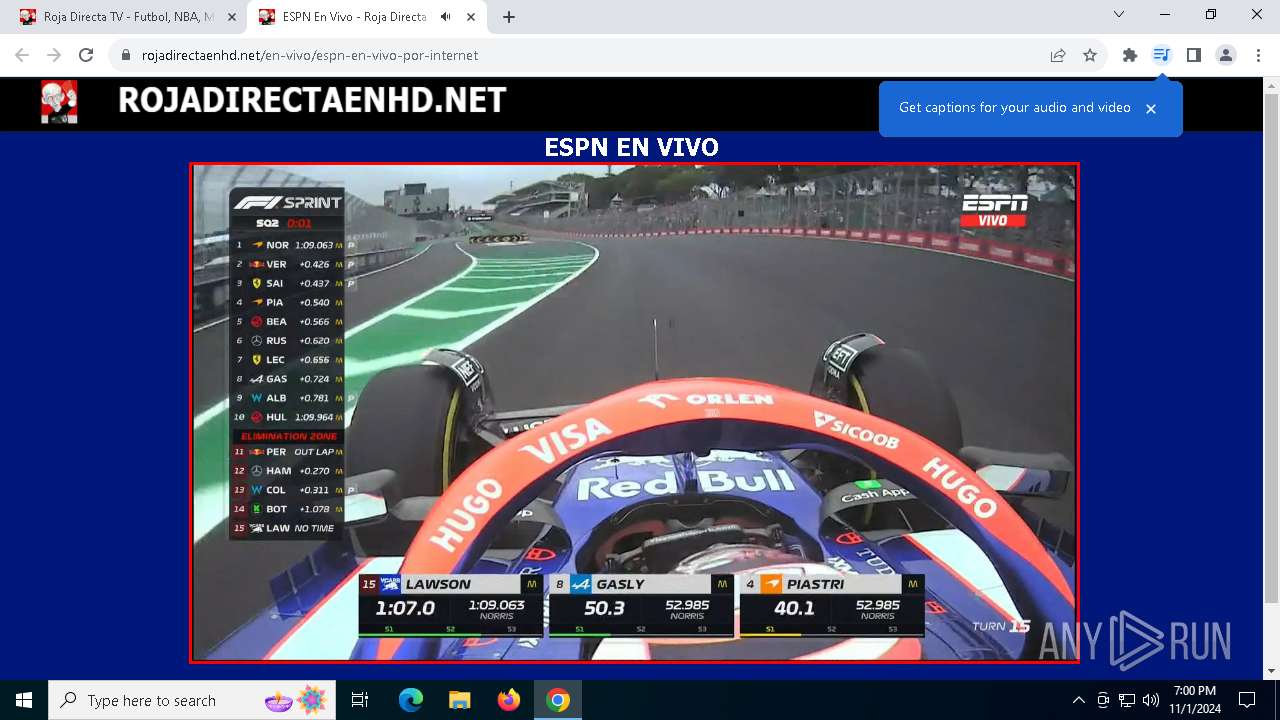Image resolution: width=1280 pixels, height=720 pixels.
Task: Click the F1 SPRINT logo in the overlay
Action: coord(287,202)
